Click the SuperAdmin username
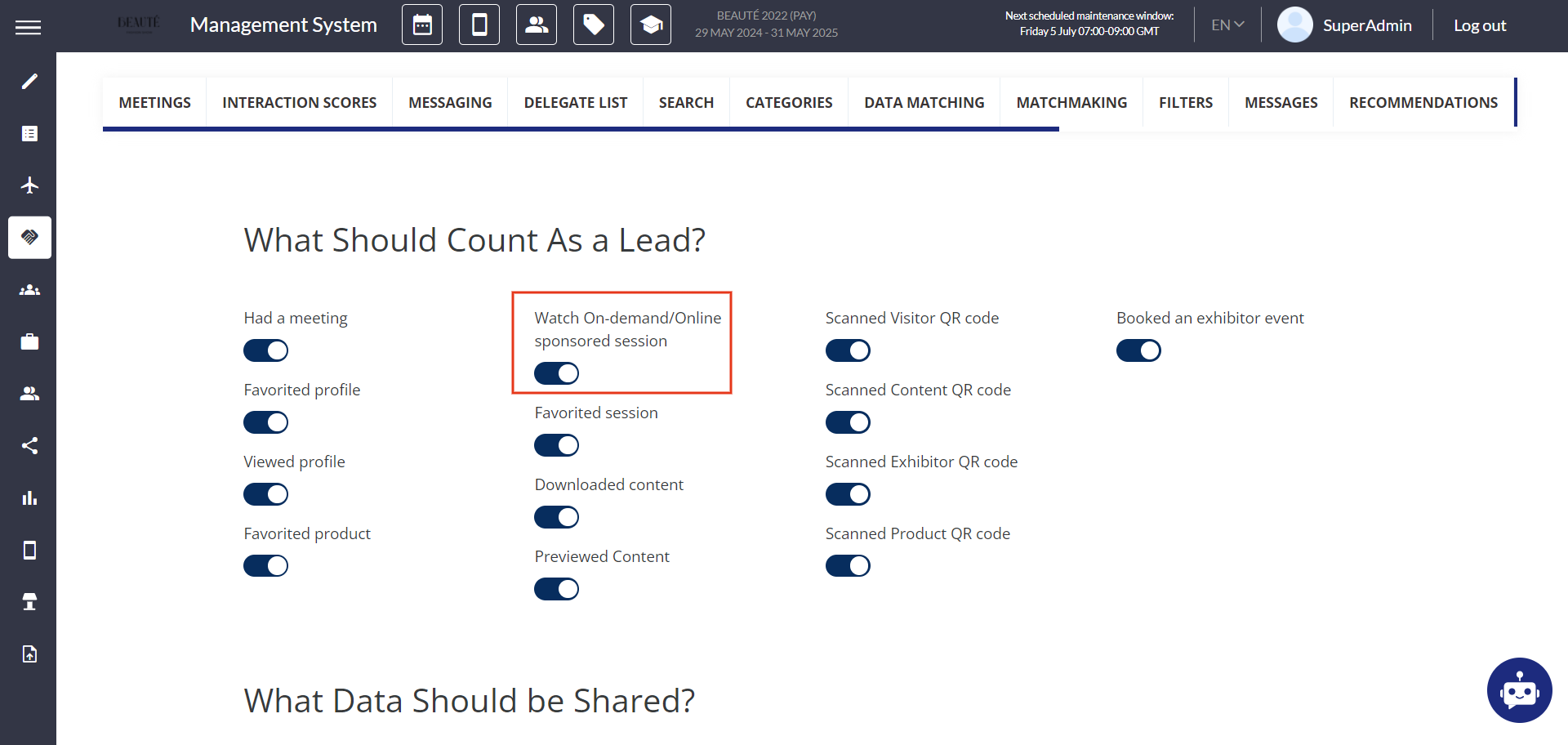 pyautogui.click(x=1367, y=25)
